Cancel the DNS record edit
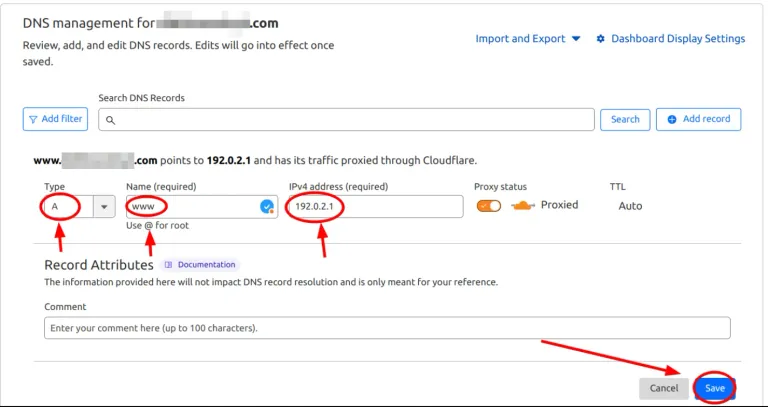The width and height of the screenshot is (768, 407). [x=664, y=388]
